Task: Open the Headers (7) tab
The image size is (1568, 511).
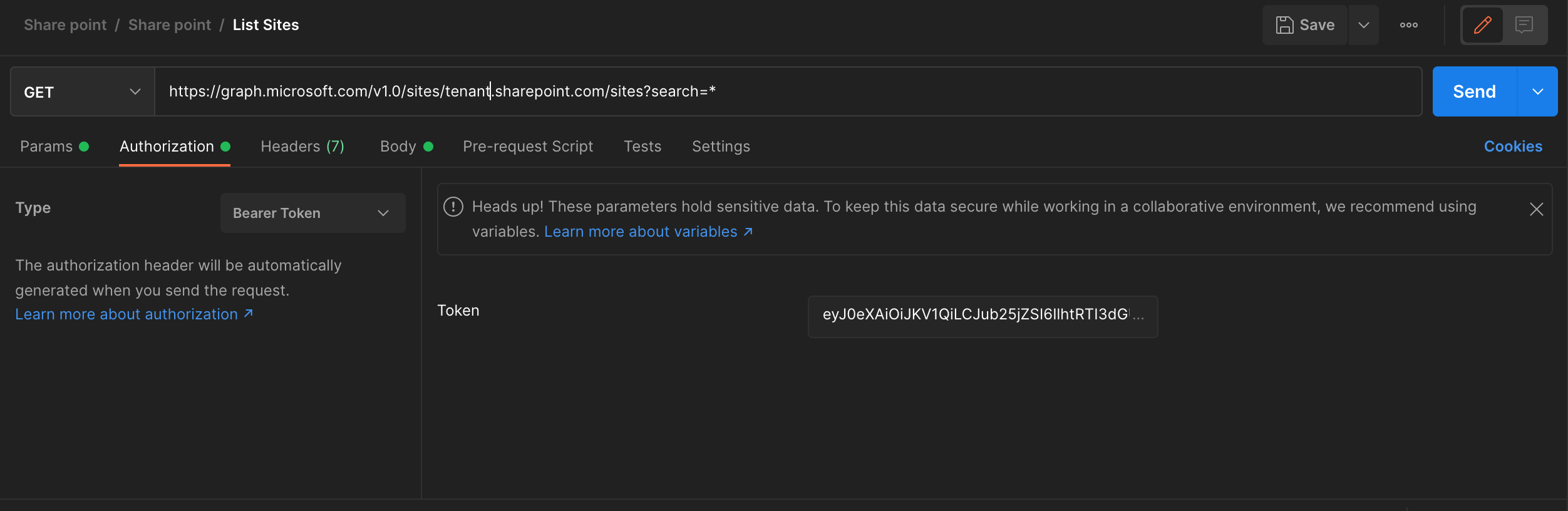Action: pos(302,147)
